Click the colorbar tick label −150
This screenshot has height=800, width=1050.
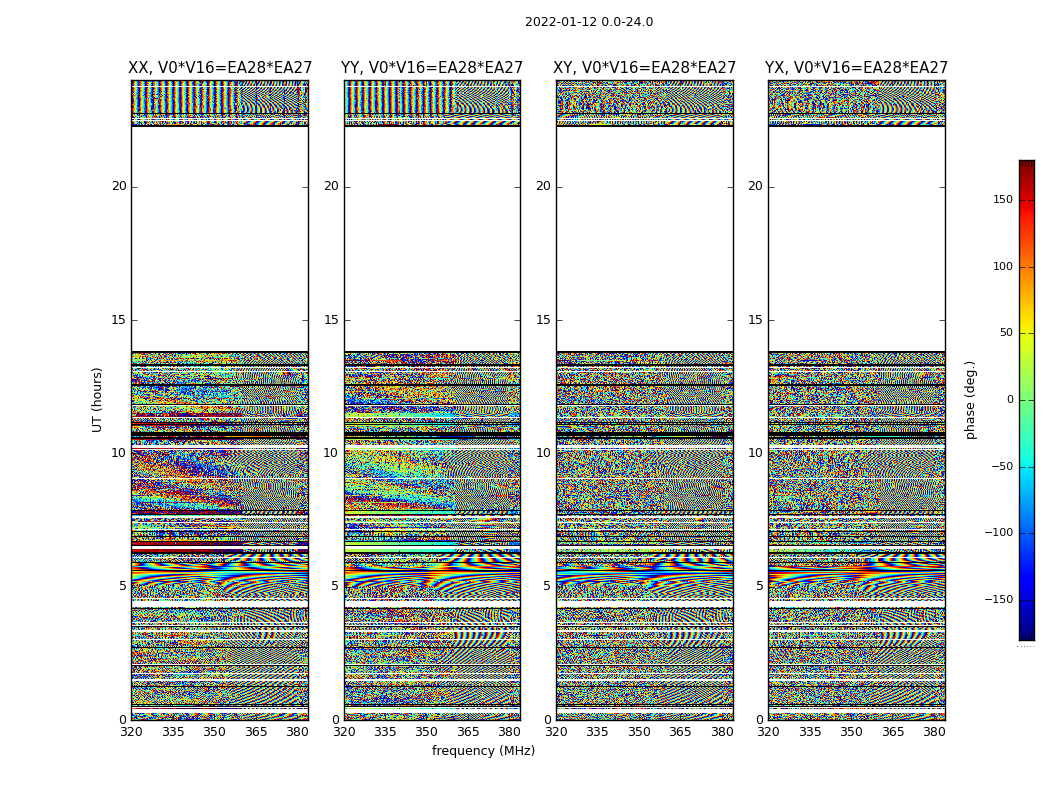[x=998, y=600]
